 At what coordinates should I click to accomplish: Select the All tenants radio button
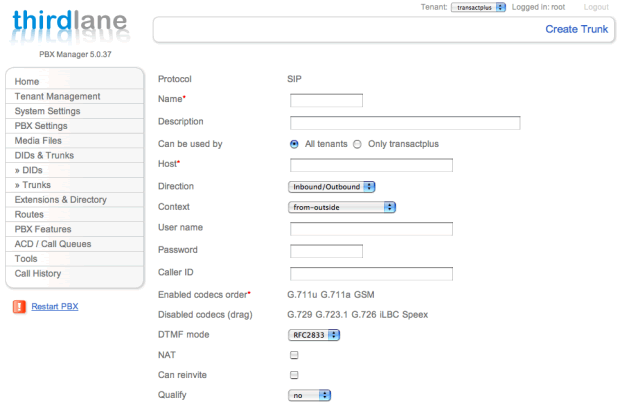coord(294,144)
